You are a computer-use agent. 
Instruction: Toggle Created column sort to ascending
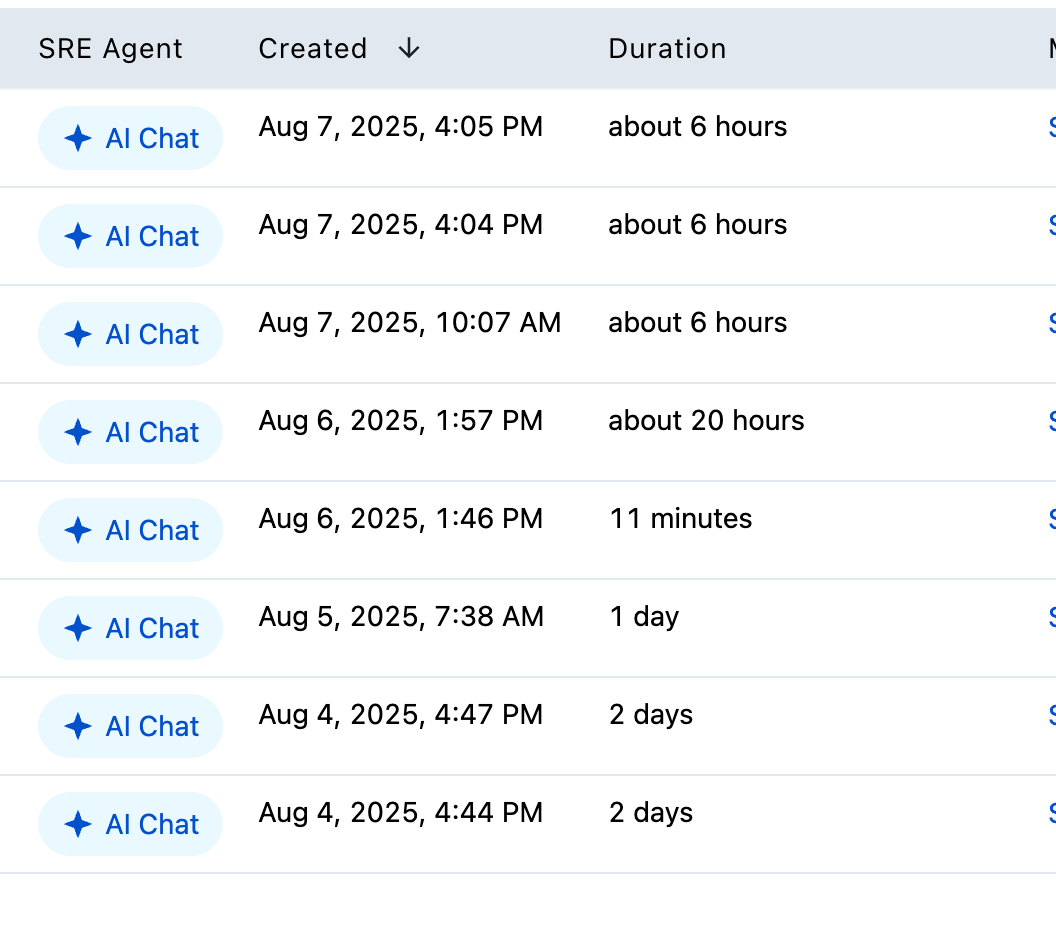(409, 47)
